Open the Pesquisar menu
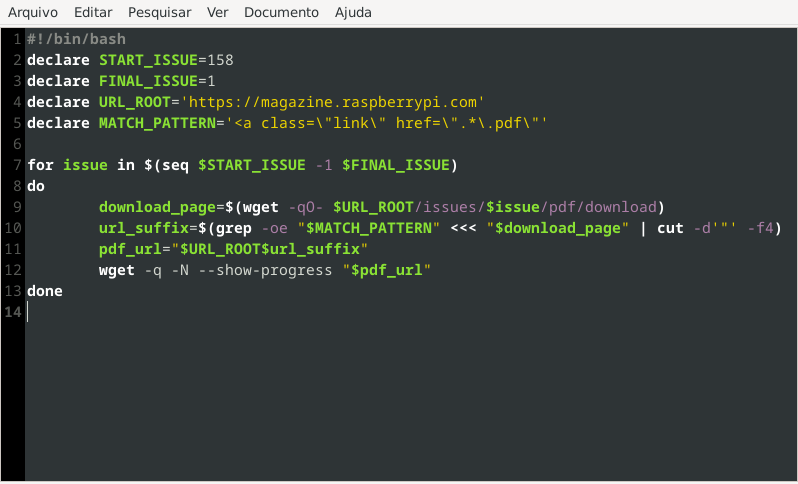The height and width of the screenshot is (484, 798). [x=159, y=13]
